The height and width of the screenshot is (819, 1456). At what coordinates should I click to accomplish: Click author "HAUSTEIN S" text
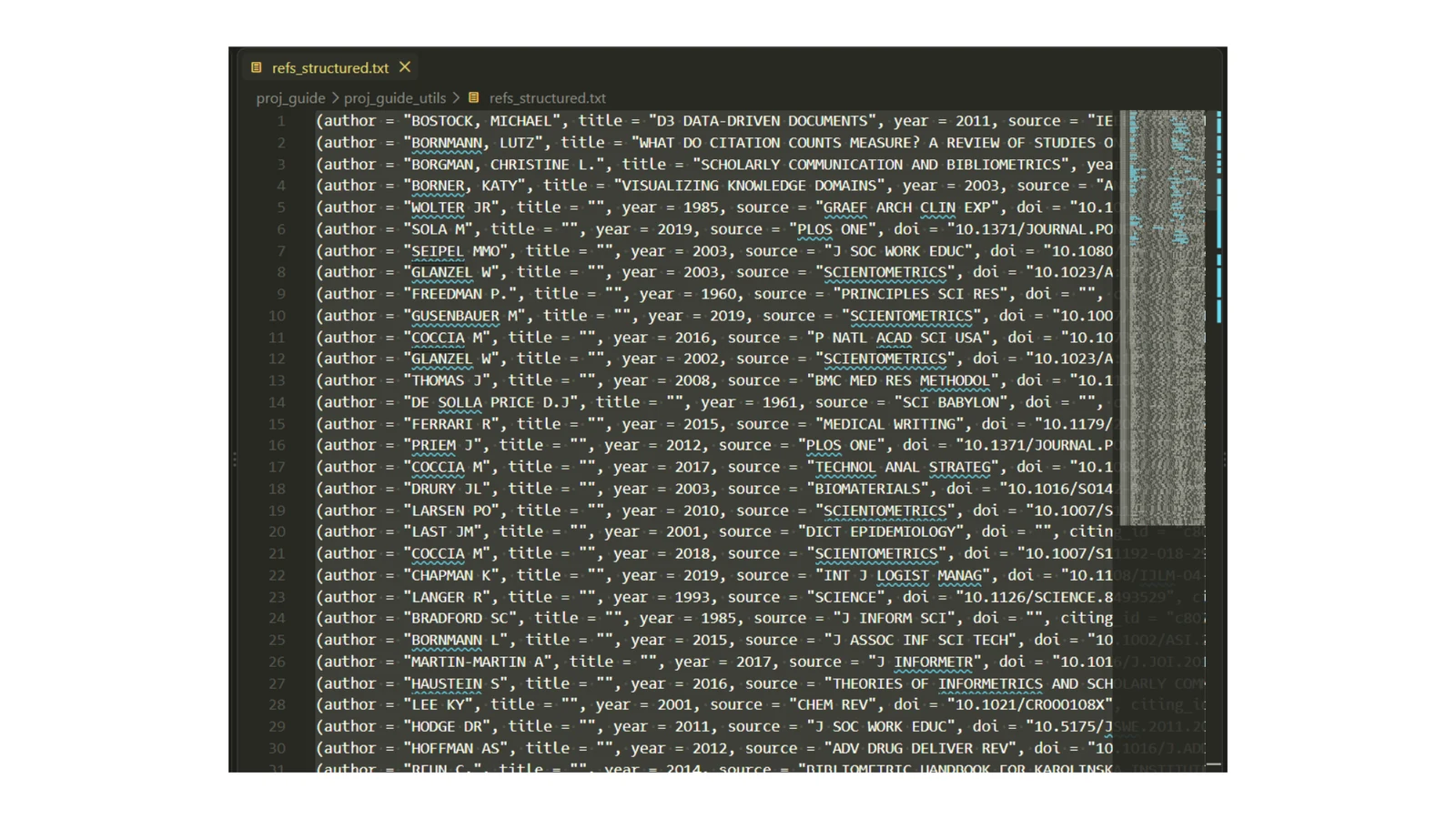point(456,683)
